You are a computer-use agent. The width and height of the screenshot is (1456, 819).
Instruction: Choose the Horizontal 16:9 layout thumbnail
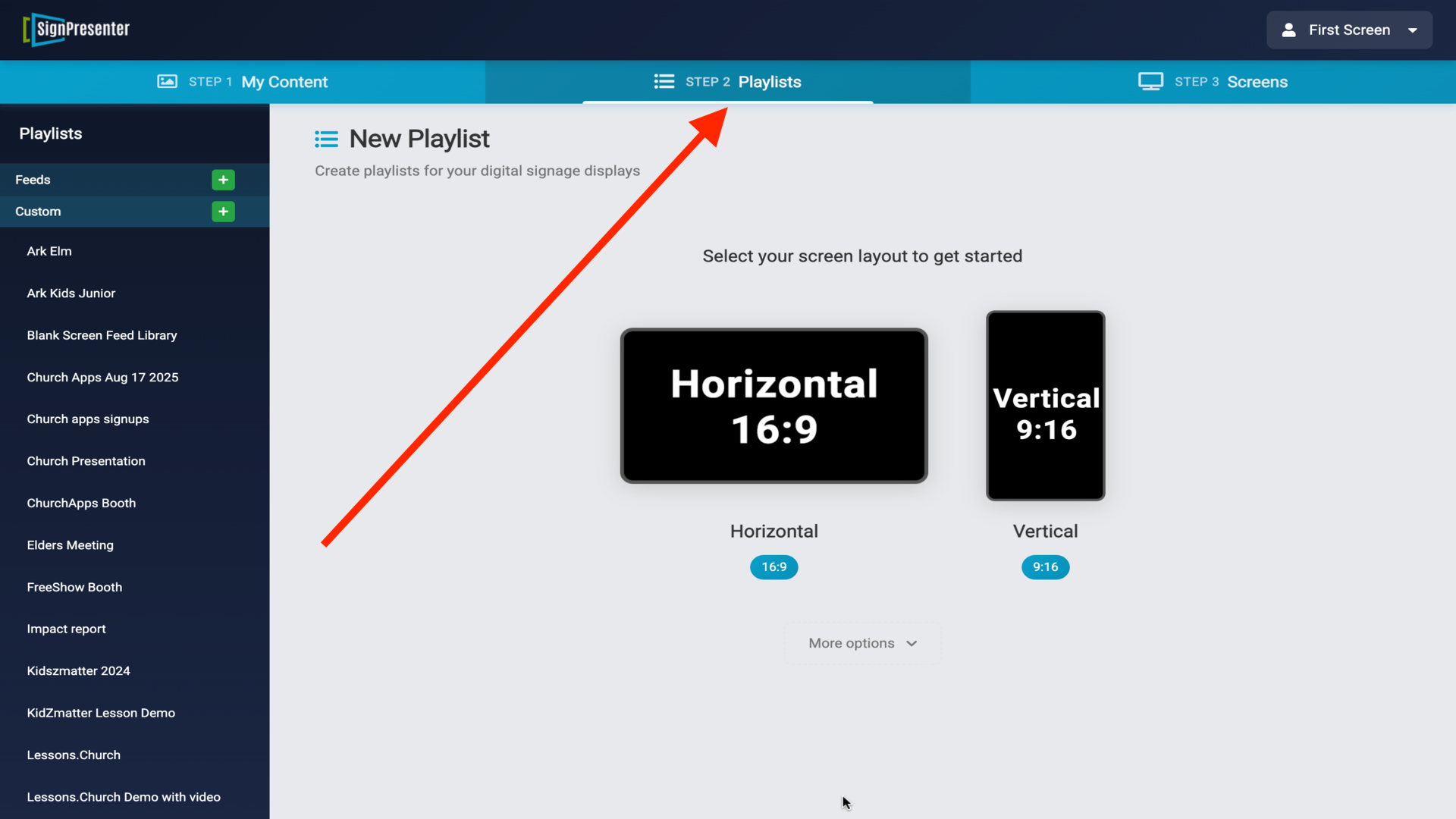pyautogui.click(x=773, y=406)
